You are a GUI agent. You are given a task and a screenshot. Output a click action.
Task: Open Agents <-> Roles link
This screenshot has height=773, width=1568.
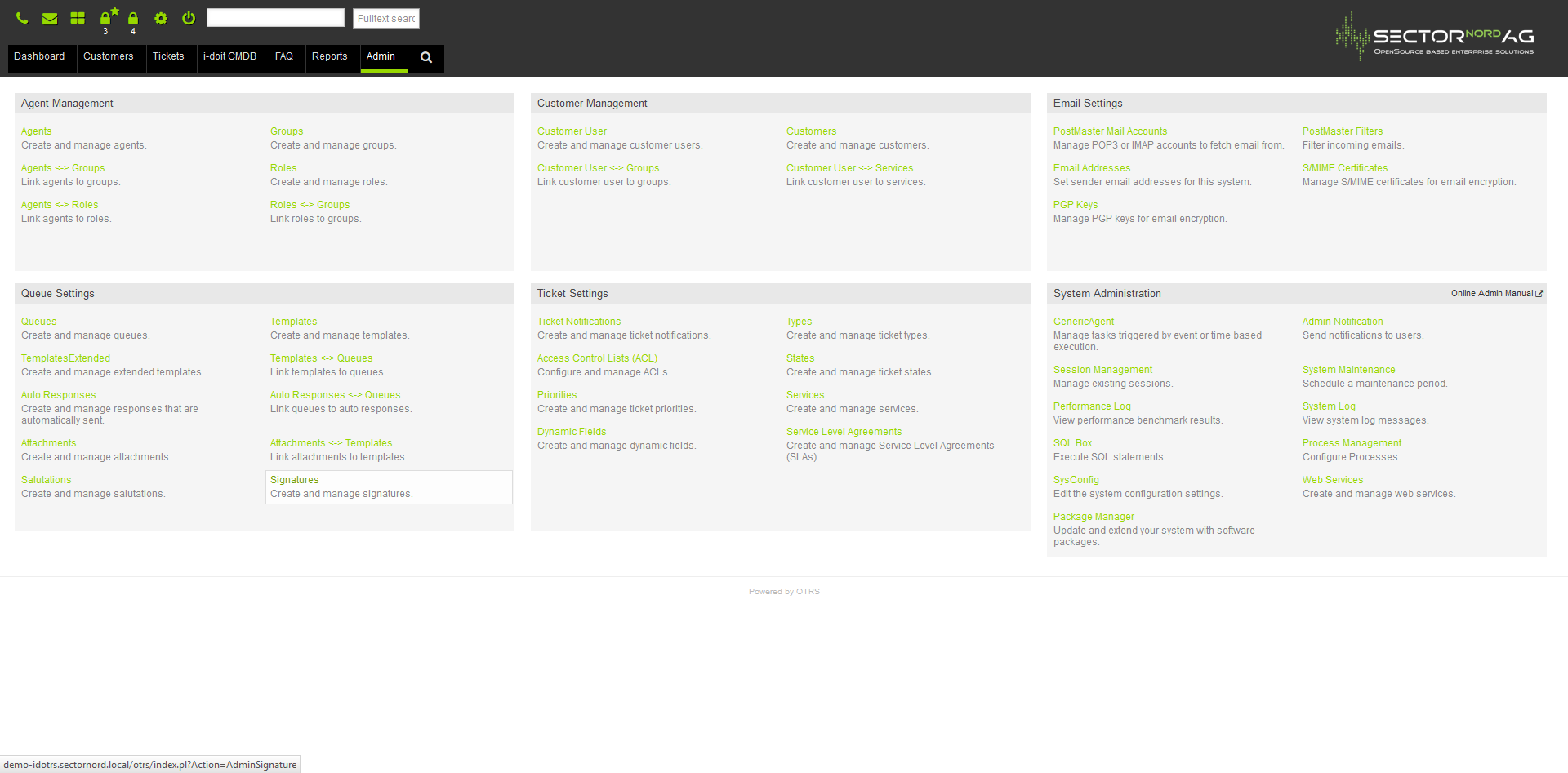(x=60, y=205)
